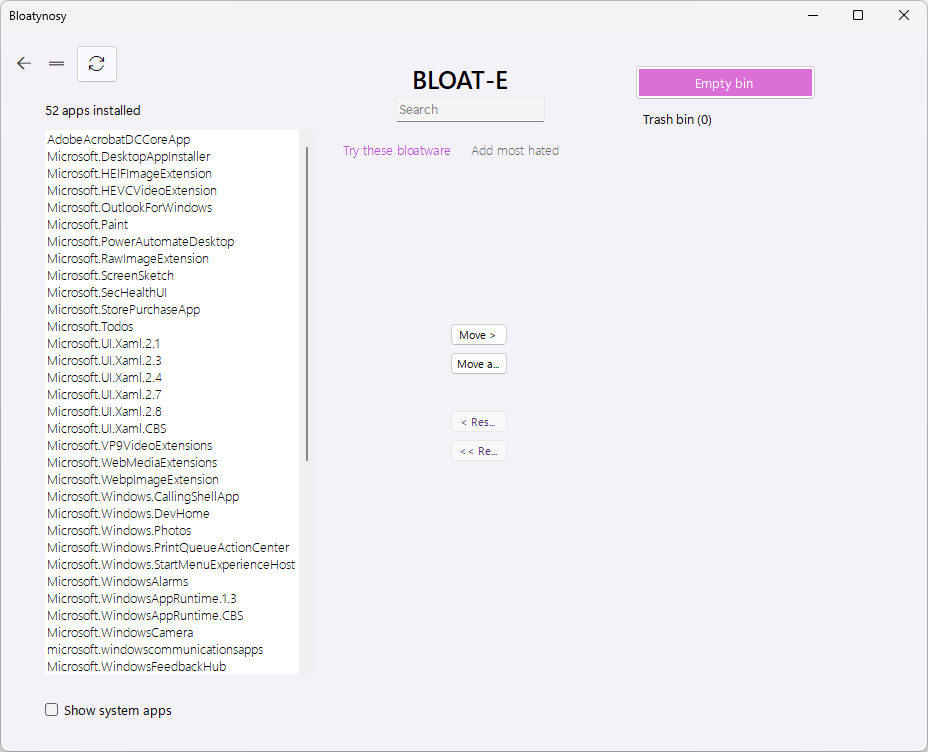Select Microsoft.UI.Xaml.2.1 entry
The width and height of the screenshot is (928, 752).
(x=172, y=343)
